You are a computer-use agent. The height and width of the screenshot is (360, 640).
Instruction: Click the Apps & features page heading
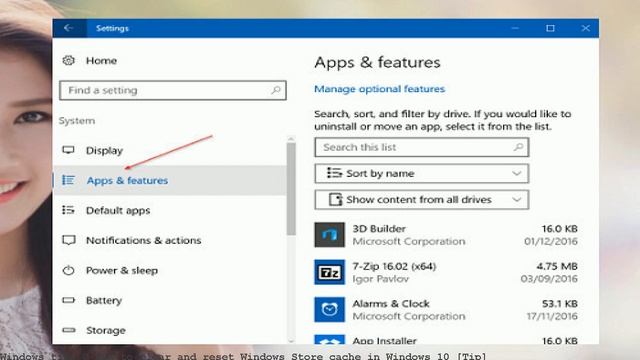(x=377, y=62)
